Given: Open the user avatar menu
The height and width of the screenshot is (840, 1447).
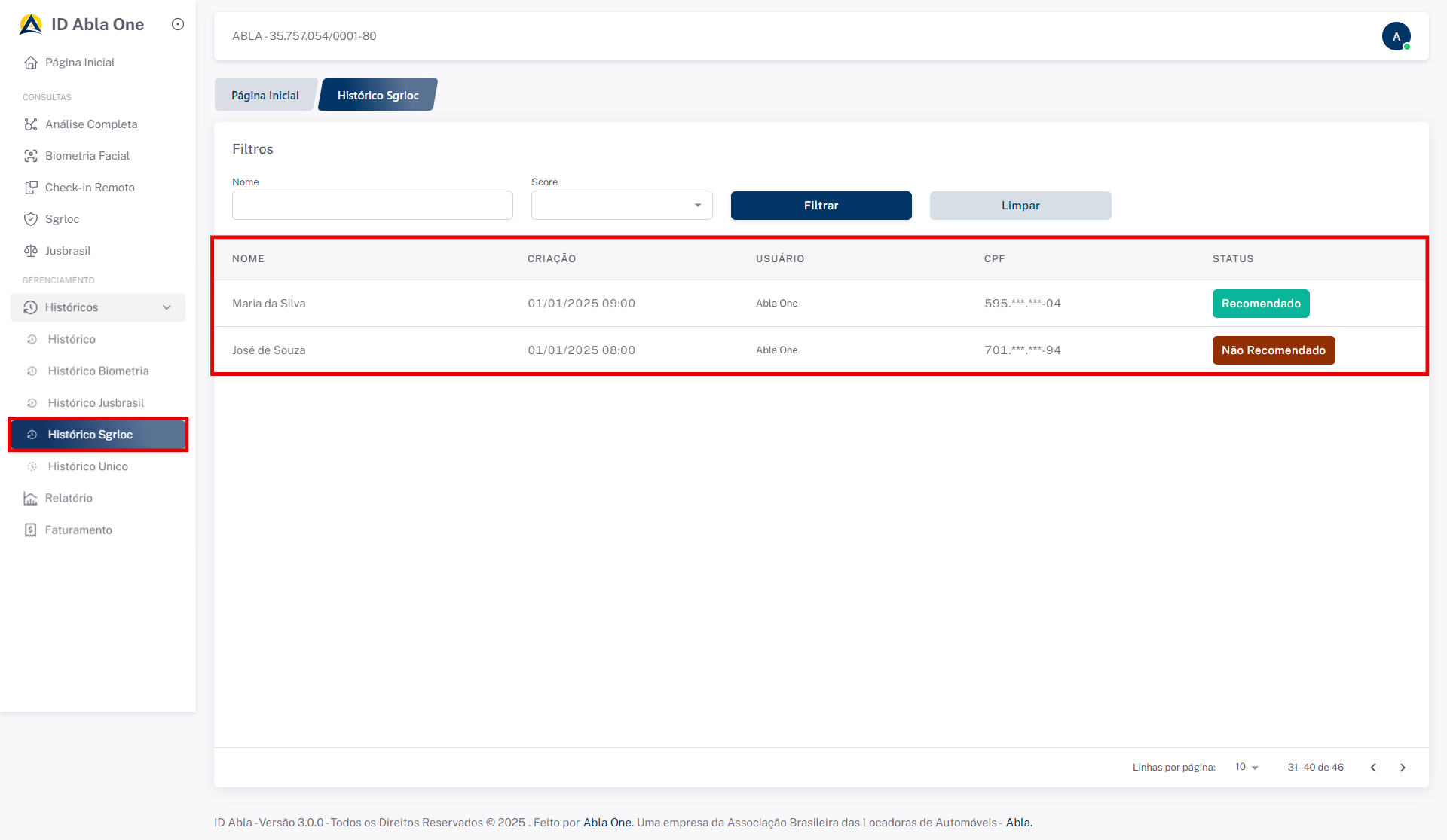Looking at the screenshot, I should [x=1396, y=36].
